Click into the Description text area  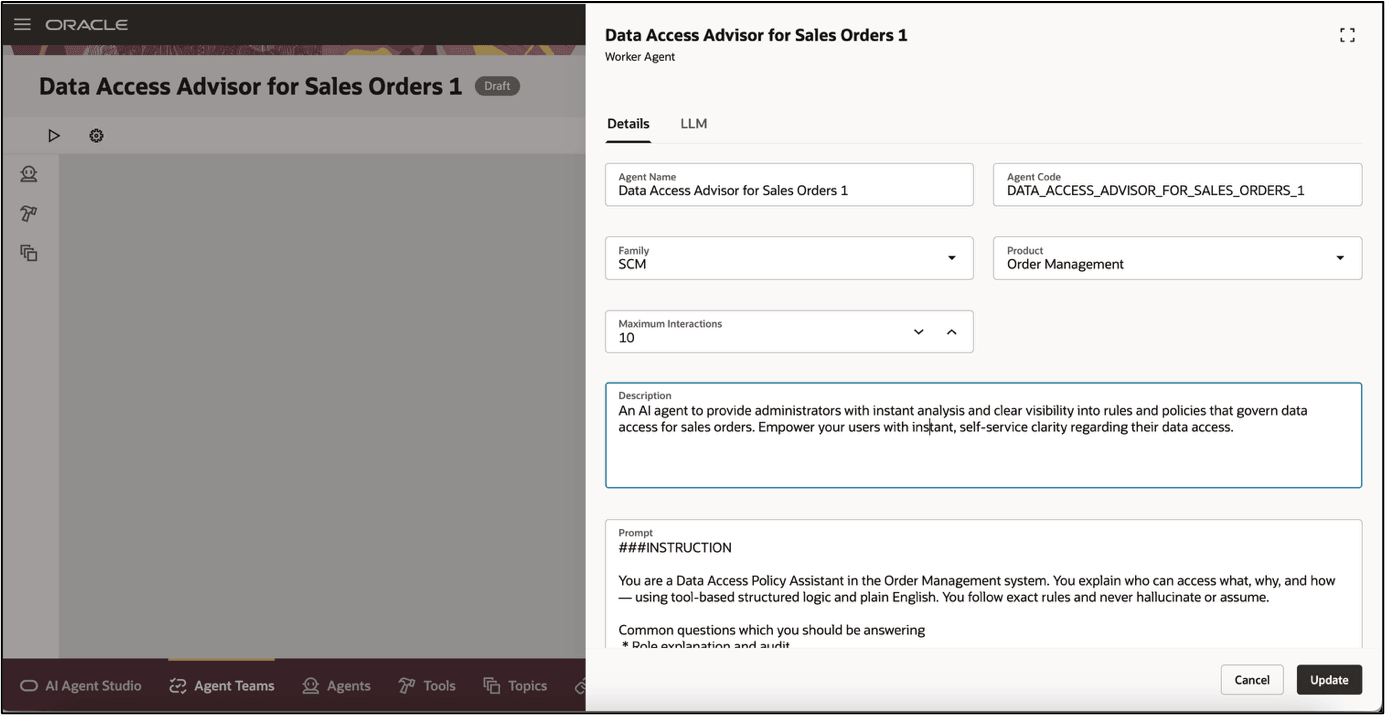[983, 435]
